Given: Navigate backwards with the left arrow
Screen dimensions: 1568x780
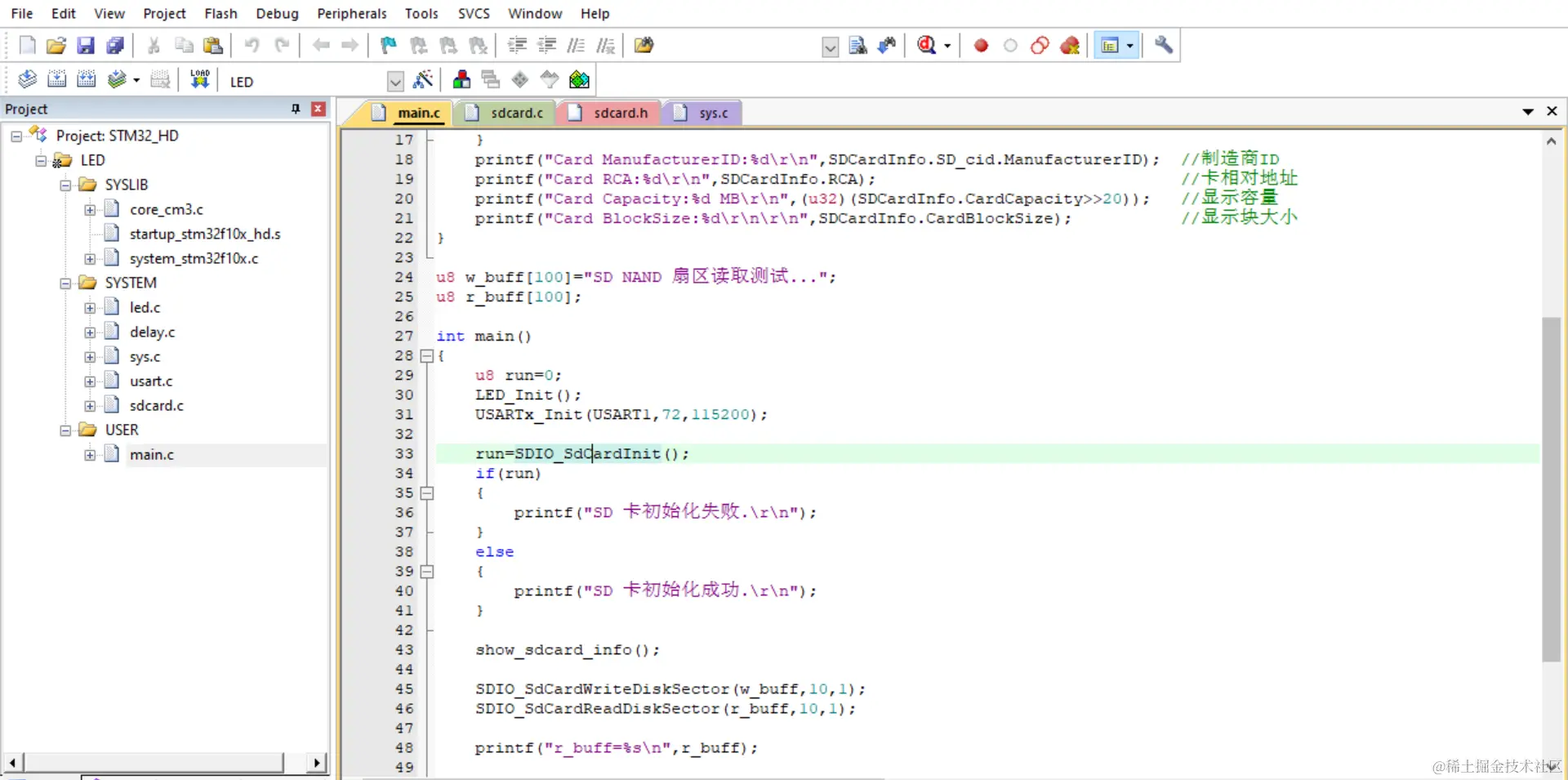Looking at the screenshot, I should tap(321, 46).
